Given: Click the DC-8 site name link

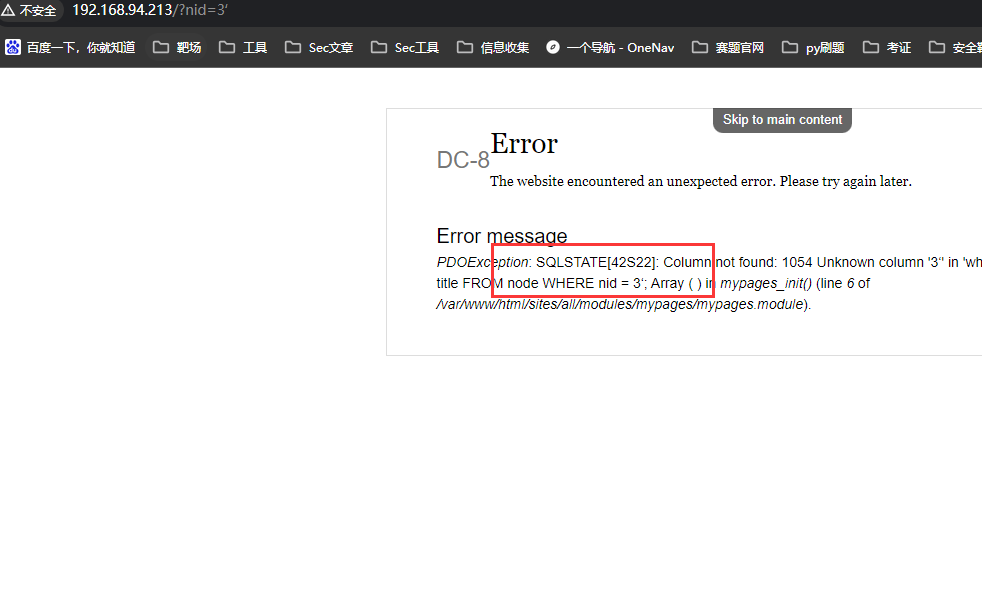Looking at the screenshot, I should click(x=463, y=160).
